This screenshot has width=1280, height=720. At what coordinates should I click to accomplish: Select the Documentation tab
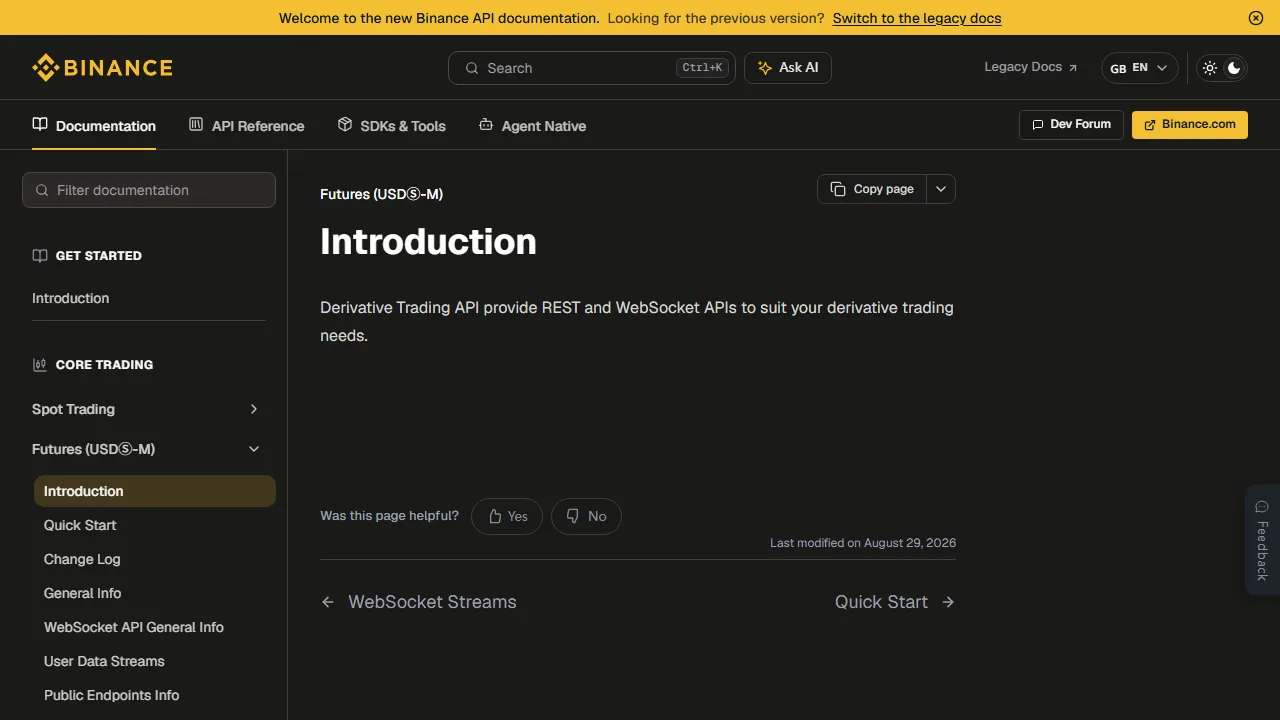click(x=94, y=126)
